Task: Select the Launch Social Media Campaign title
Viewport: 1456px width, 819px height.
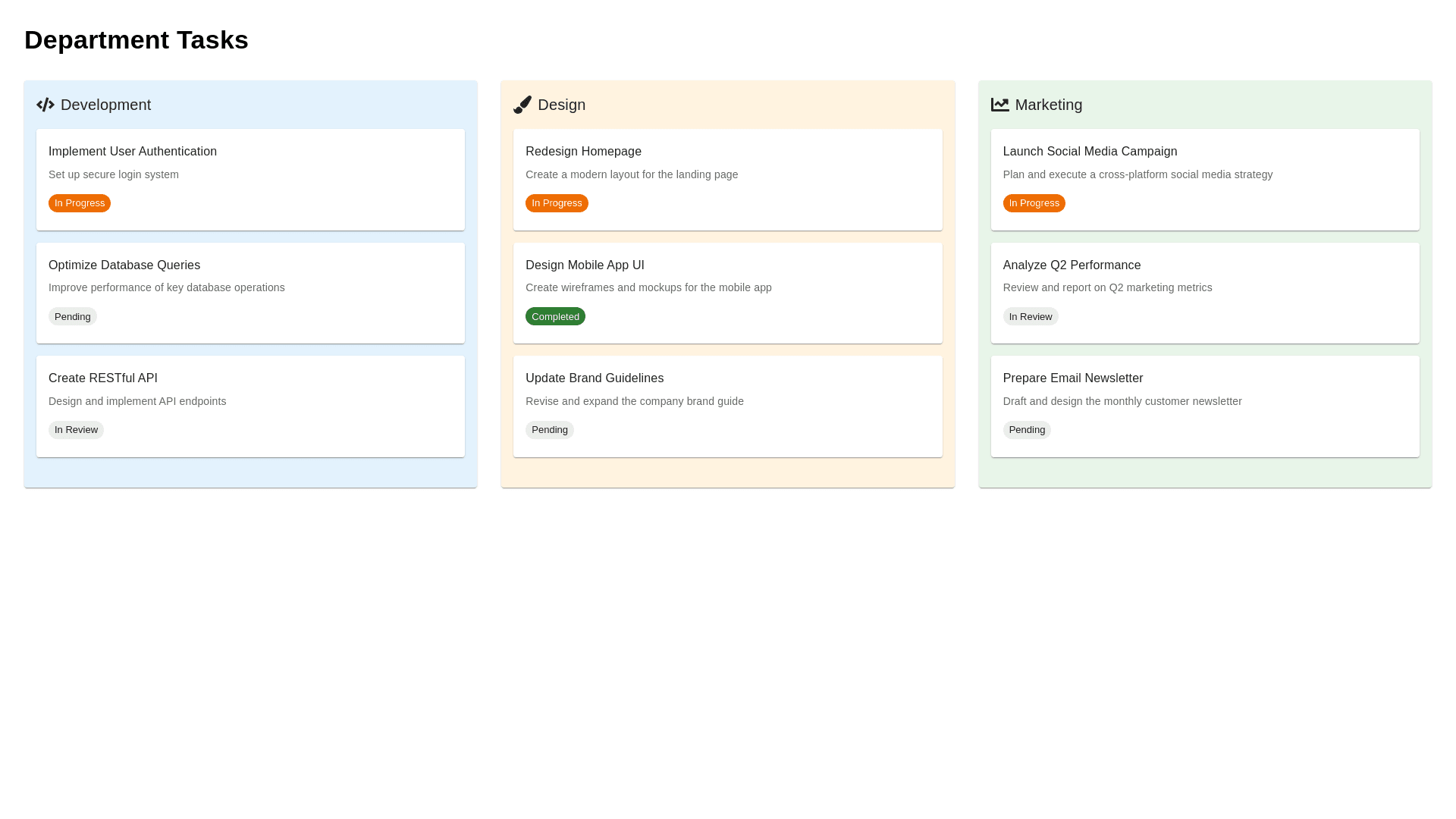Action: coord(1090,152)
